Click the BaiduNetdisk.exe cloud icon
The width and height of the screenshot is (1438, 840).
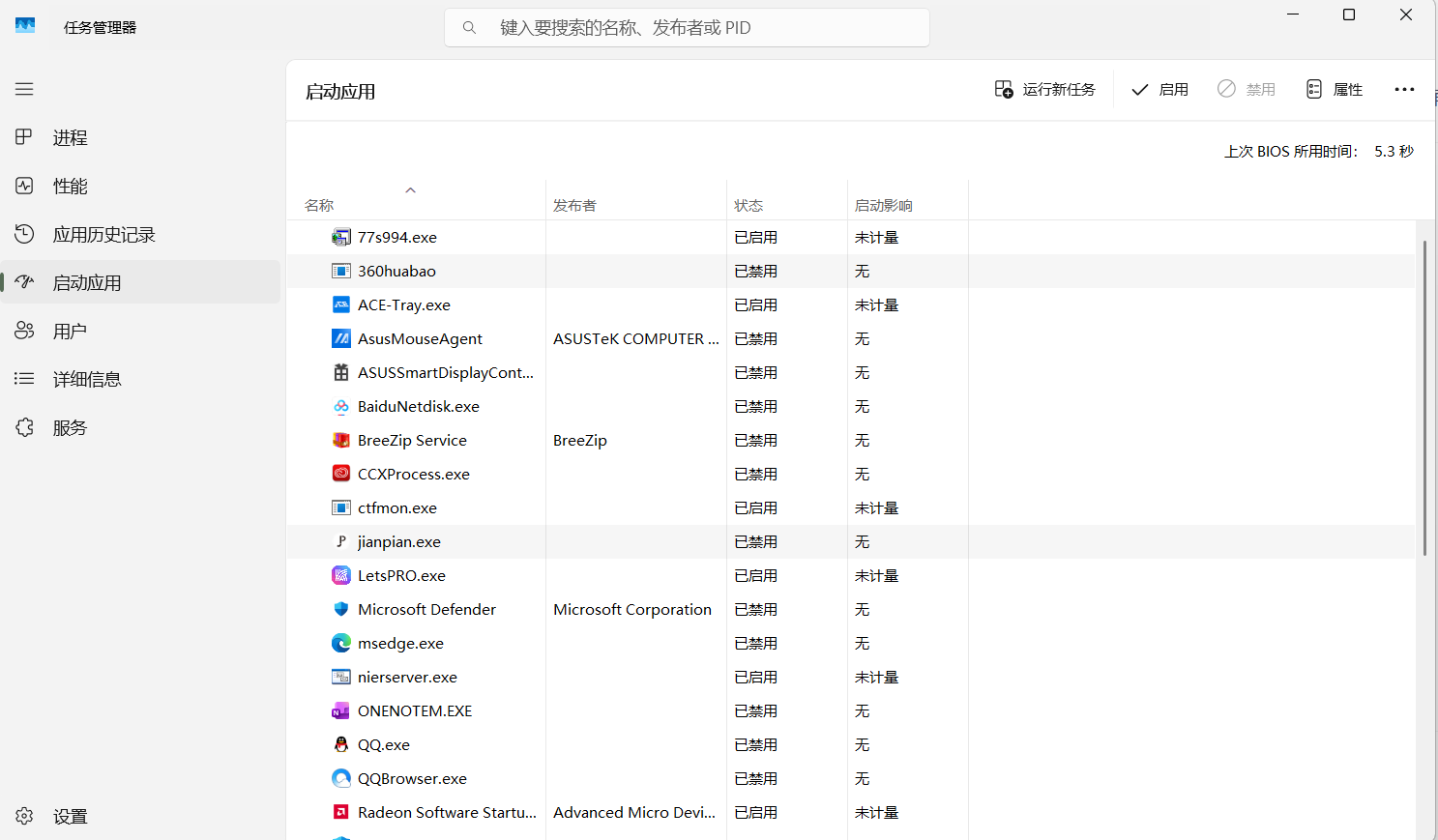341,406
